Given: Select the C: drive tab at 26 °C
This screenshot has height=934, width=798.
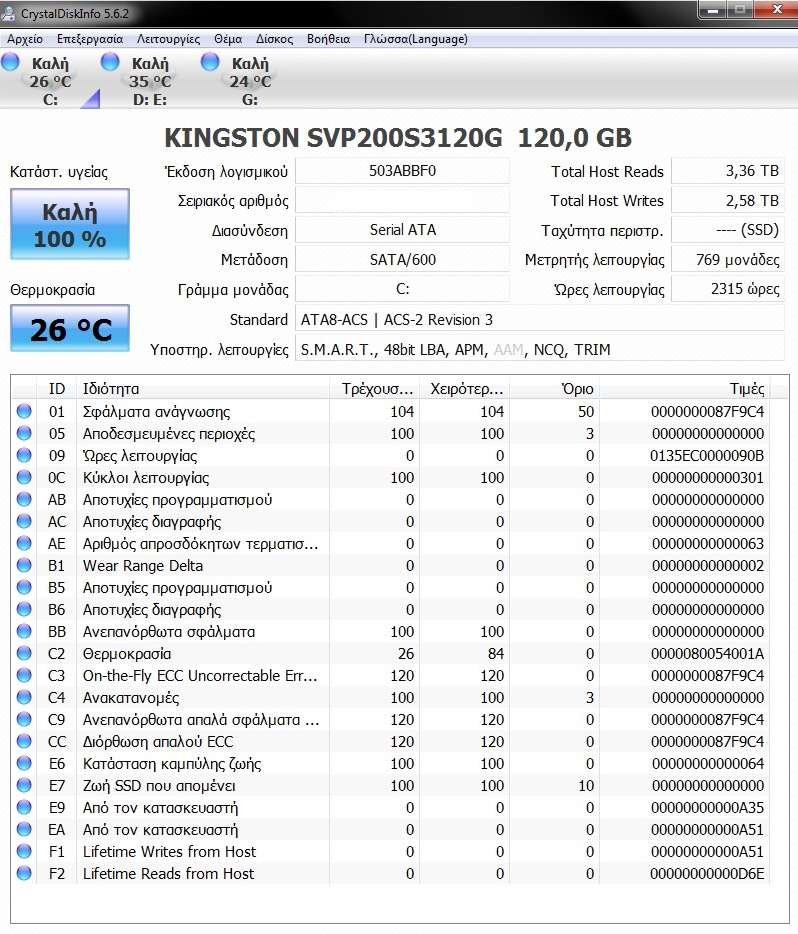Looking at the screenshot, I should [x=50, y=81].
